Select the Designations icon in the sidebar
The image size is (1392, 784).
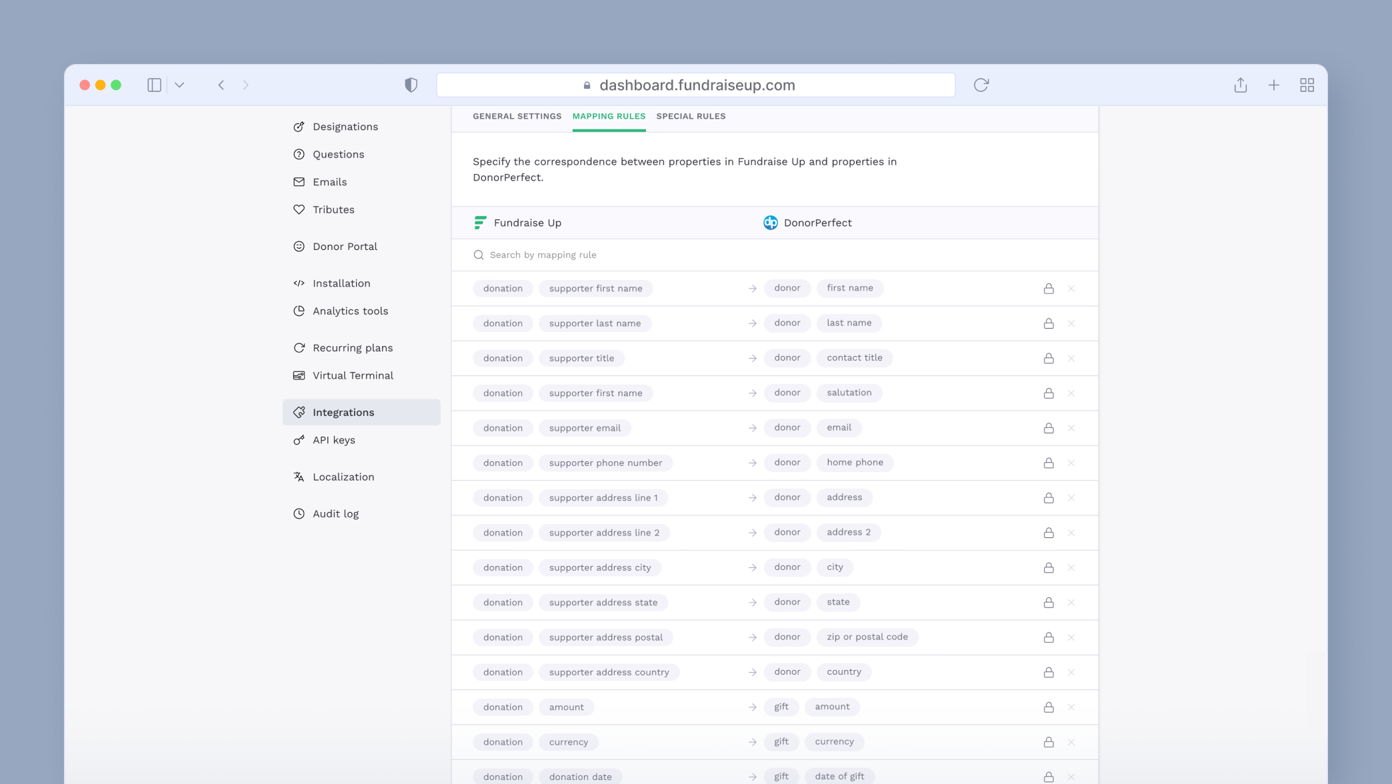(297, 126)
